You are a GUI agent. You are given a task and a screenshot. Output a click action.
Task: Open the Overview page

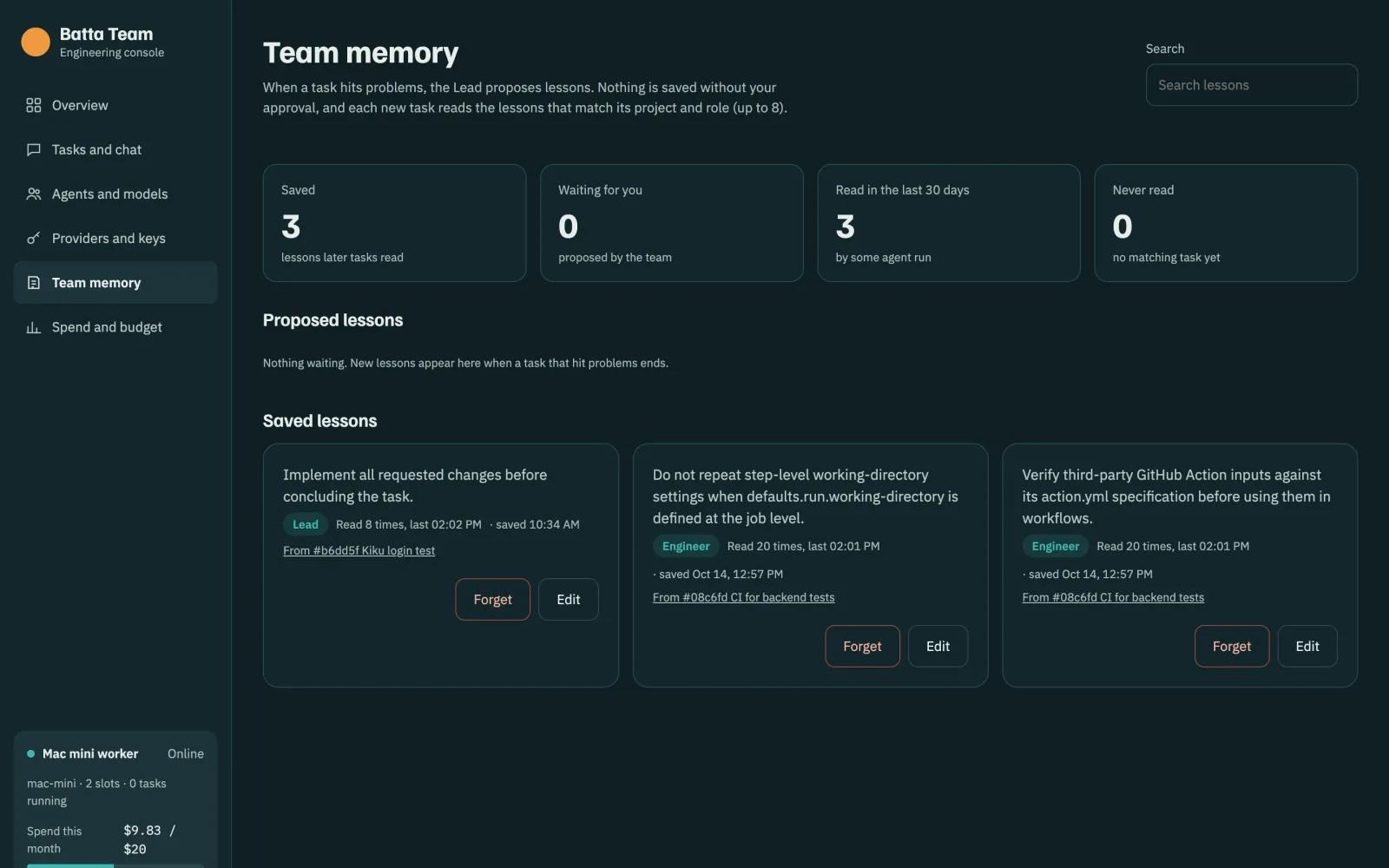[115, 105]
